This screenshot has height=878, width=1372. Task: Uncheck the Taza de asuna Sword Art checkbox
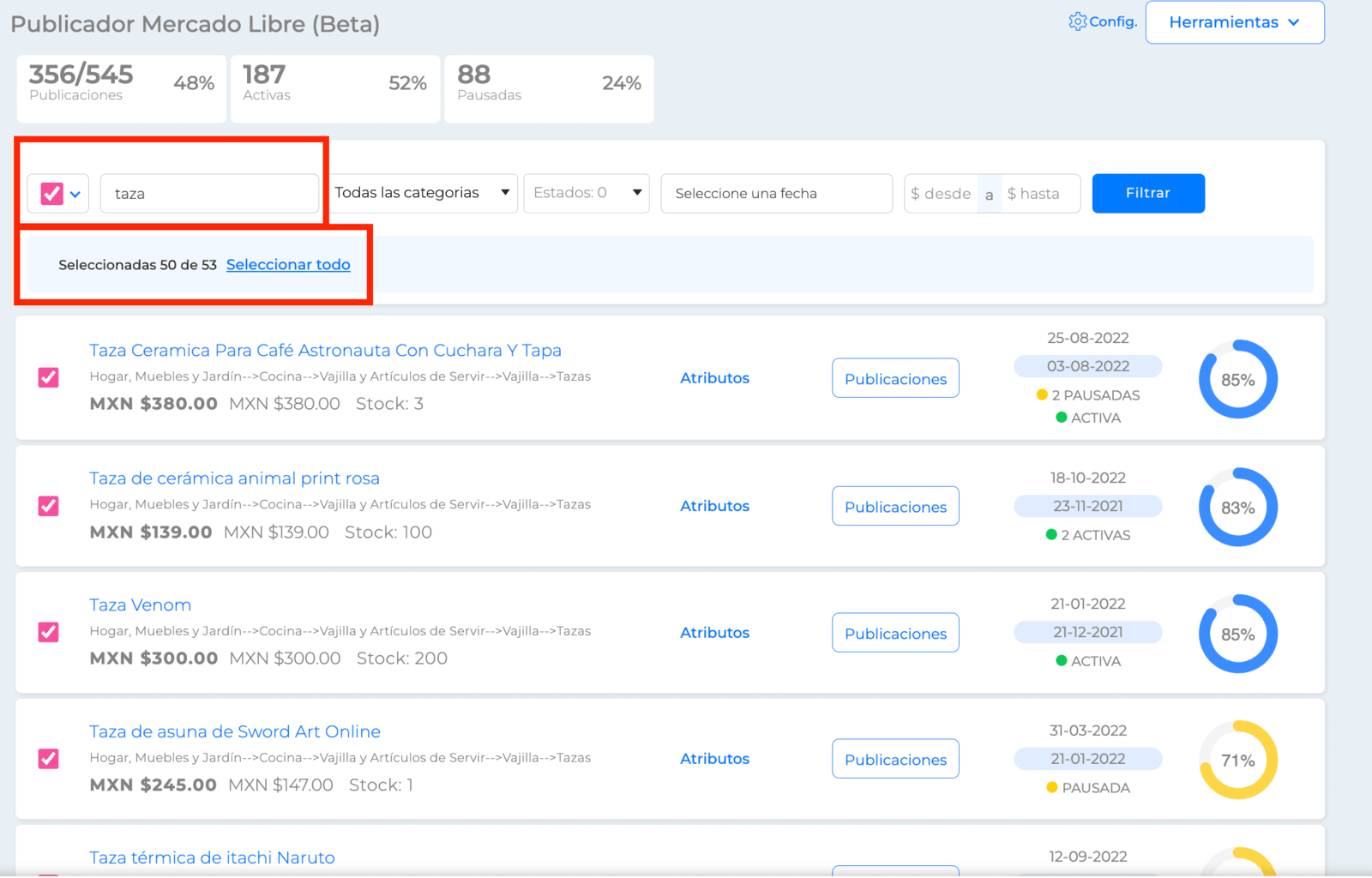(49, 759)
